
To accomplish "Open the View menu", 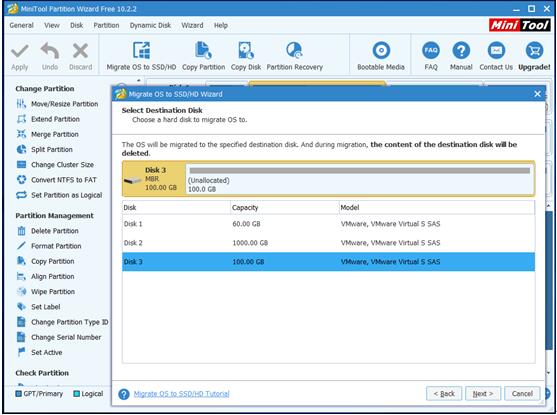I will [x=52, y=26].
